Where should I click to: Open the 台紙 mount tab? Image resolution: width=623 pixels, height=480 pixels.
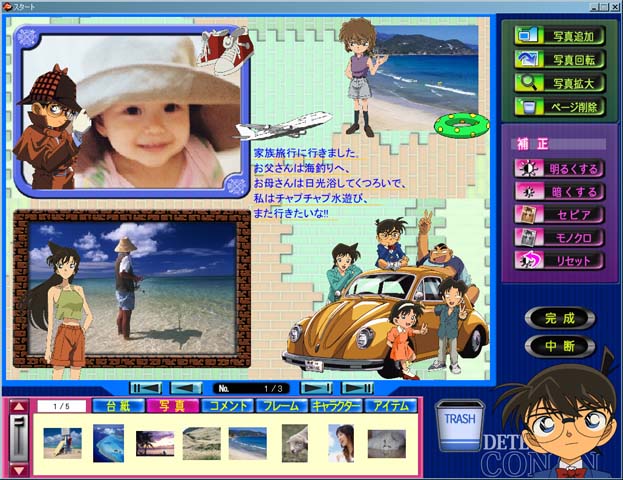point(118,406)
